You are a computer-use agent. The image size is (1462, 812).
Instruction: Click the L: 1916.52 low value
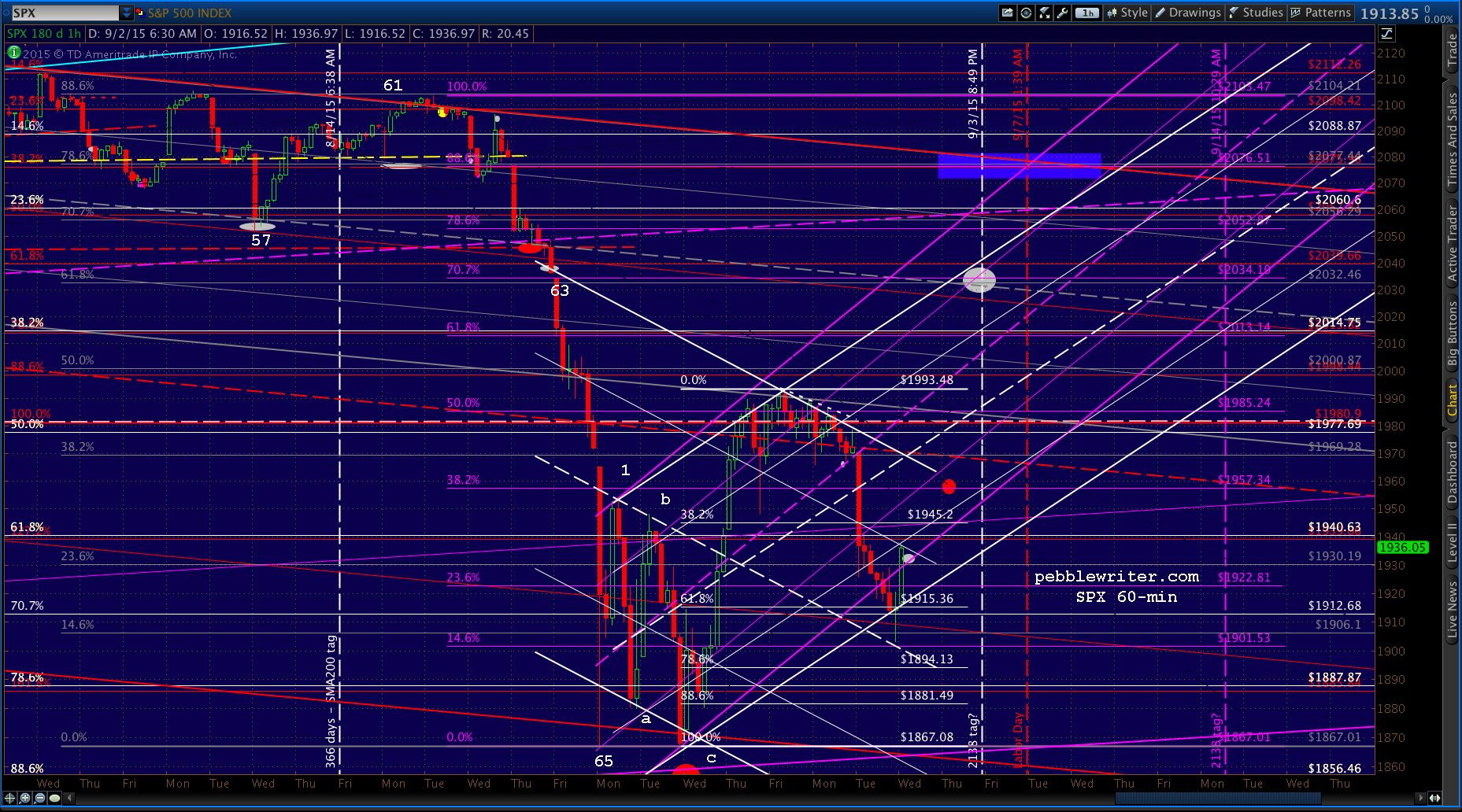click(x=376, y=33)
